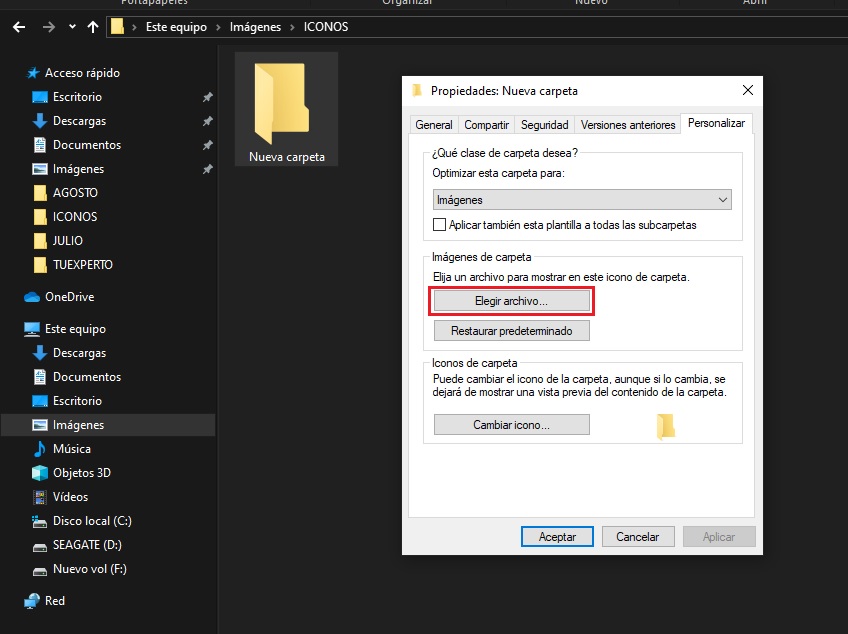Image resolution: width=848 pixels, height=634 pixels.
Task: Click the up directory arrow
Action: (x=93, y=27)
